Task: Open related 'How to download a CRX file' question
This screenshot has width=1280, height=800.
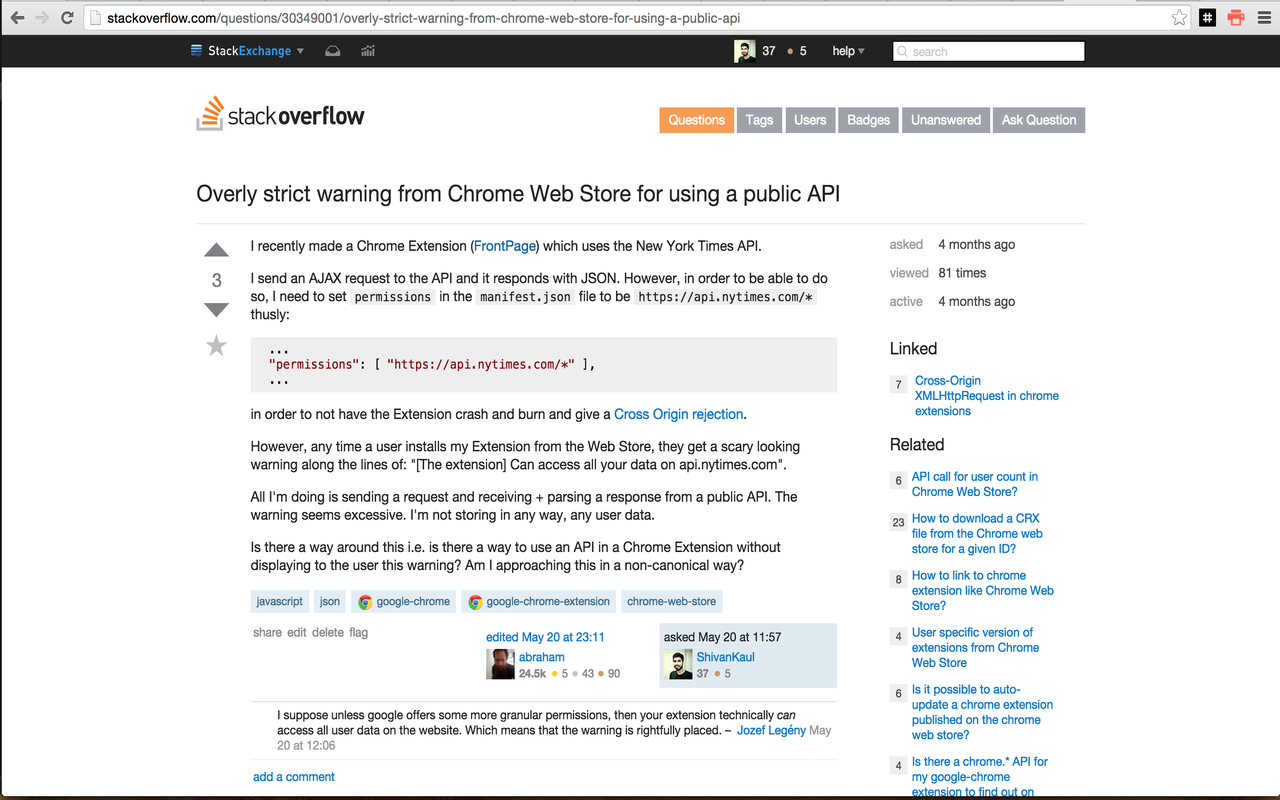Action: 977,533
